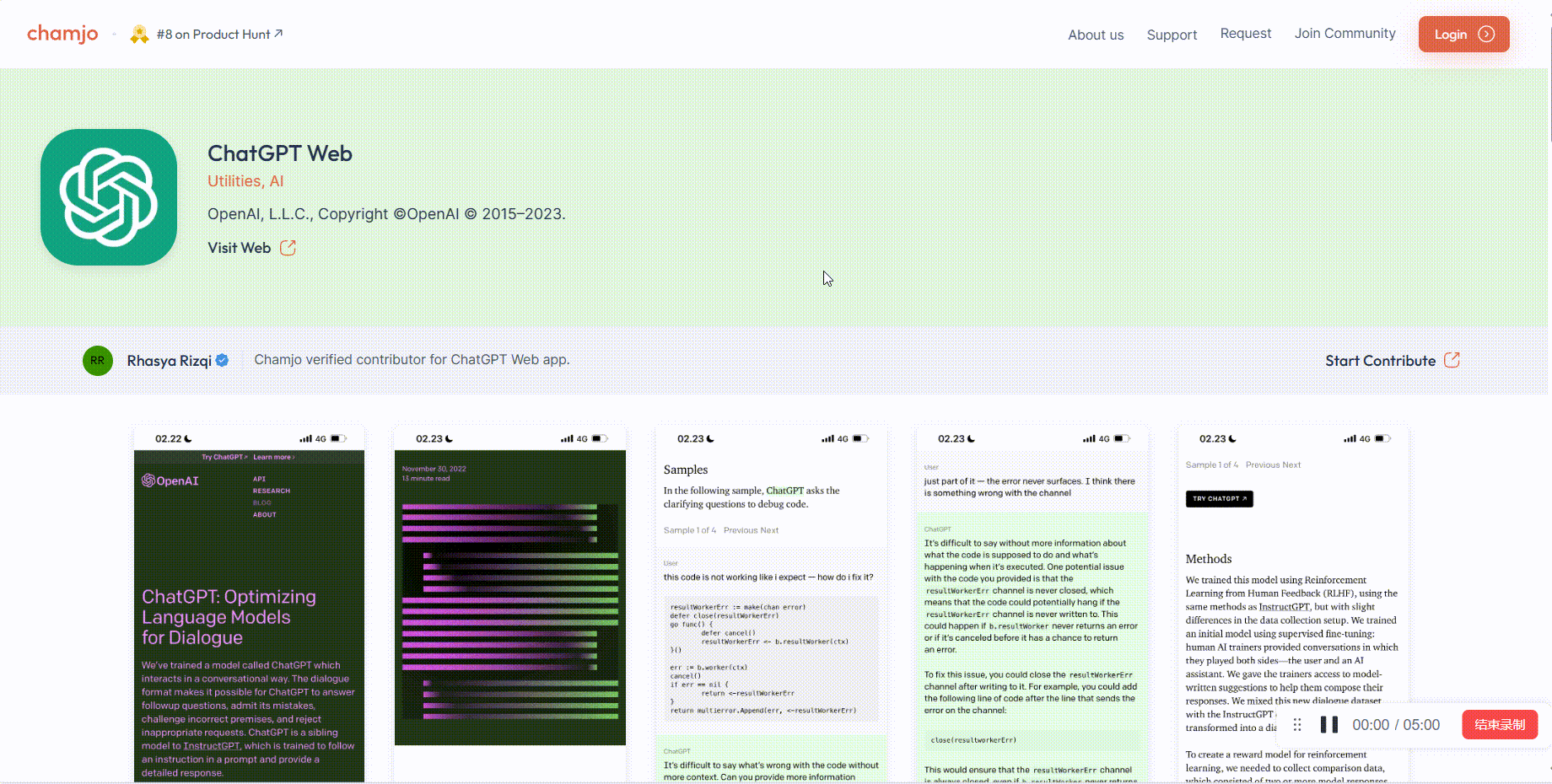Click the recording timer 00:00 / 05:00
1552x784 pixels.
tap(1396, 725)
